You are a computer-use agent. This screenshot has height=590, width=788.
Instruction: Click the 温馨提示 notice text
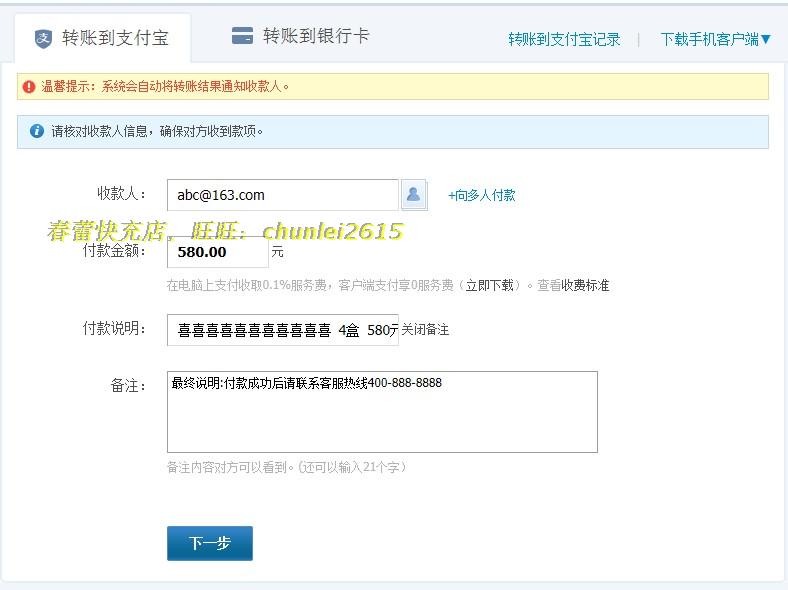[x=166, y=86]
